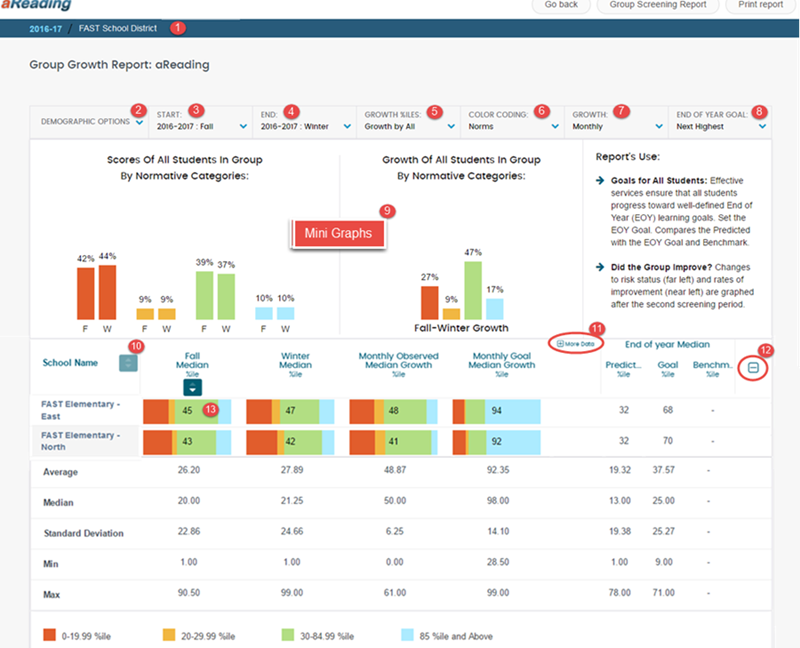Click Monthly Goal Median Growth header
This screenshot has height=648, width=800.
502,364
